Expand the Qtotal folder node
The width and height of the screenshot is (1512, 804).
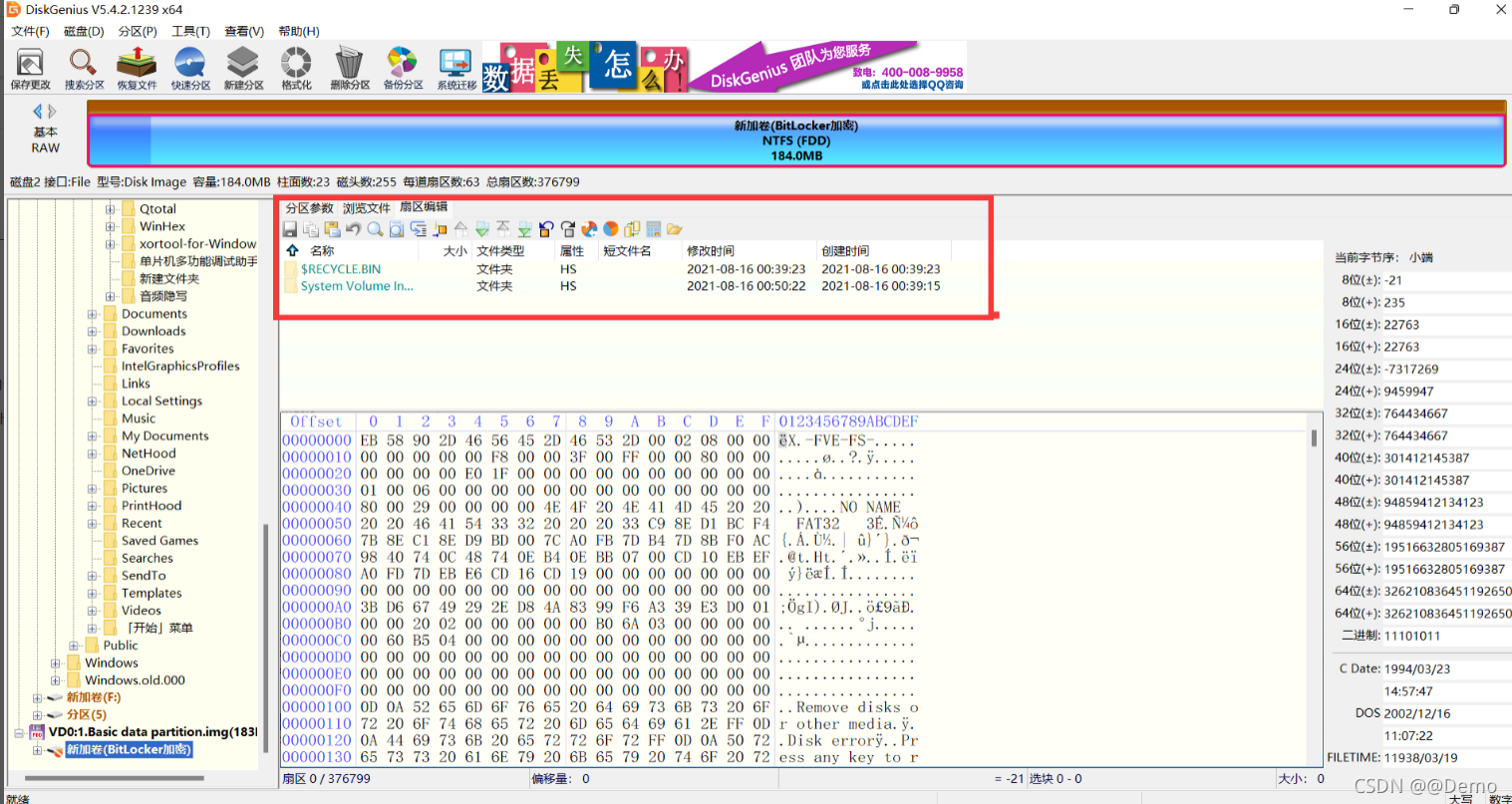pyautogui.click(x=111, y=209)
